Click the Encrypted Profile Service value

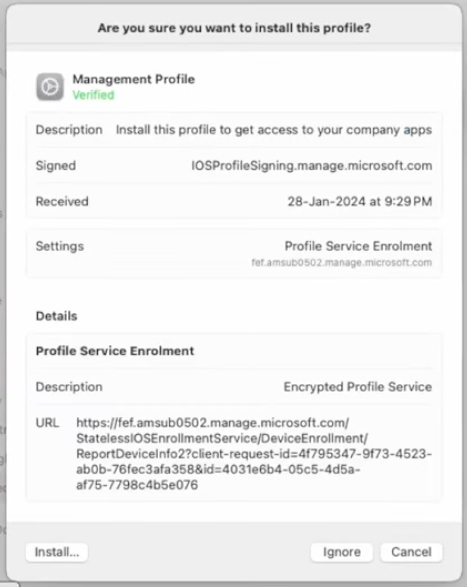pyautogui.click(x=358, y=387)
